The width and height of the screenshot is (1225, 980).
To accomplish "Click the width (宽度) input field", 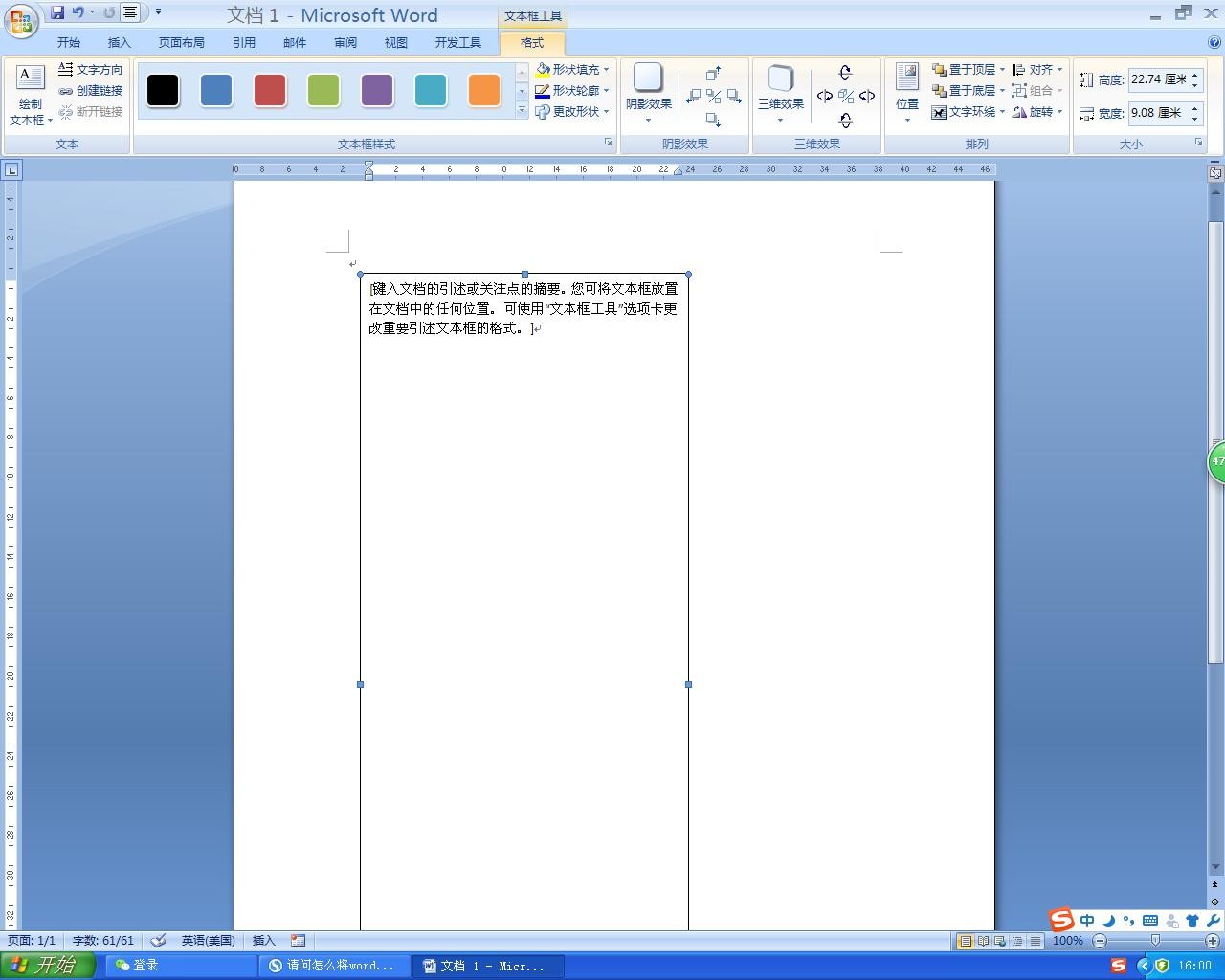I will coord(1158,113).
